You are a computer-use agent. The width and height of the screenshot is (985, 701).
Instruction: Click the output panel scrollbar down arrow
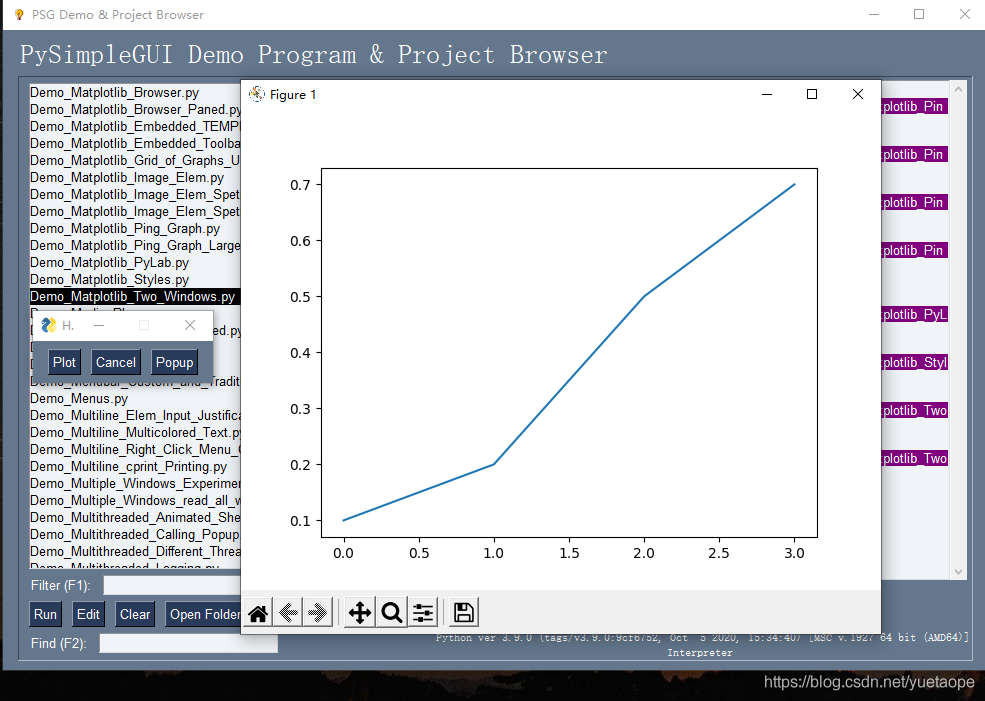click(x=958, y=572)
